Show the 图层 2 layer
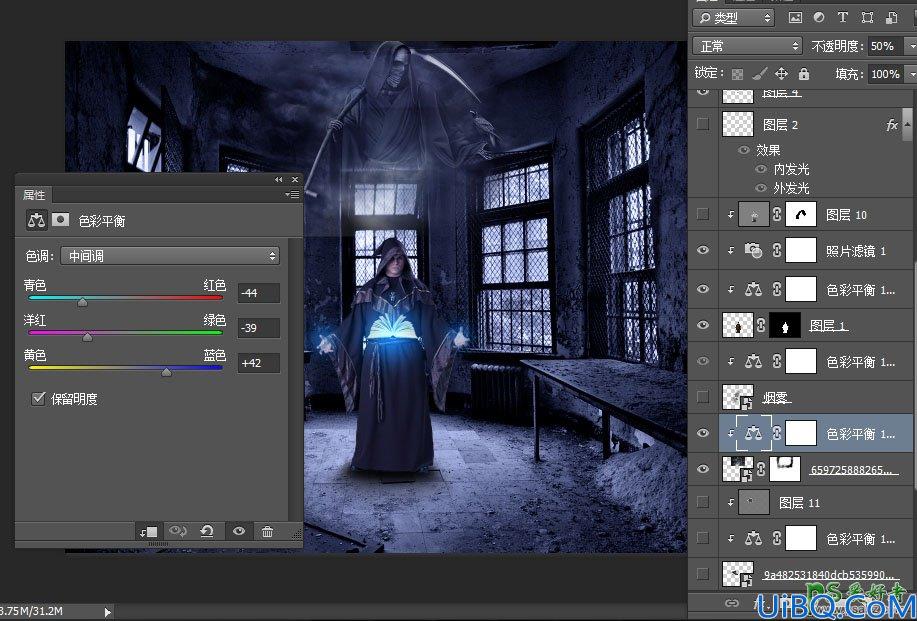The height and width of the screenshot is (621, 917). point(703,124)
